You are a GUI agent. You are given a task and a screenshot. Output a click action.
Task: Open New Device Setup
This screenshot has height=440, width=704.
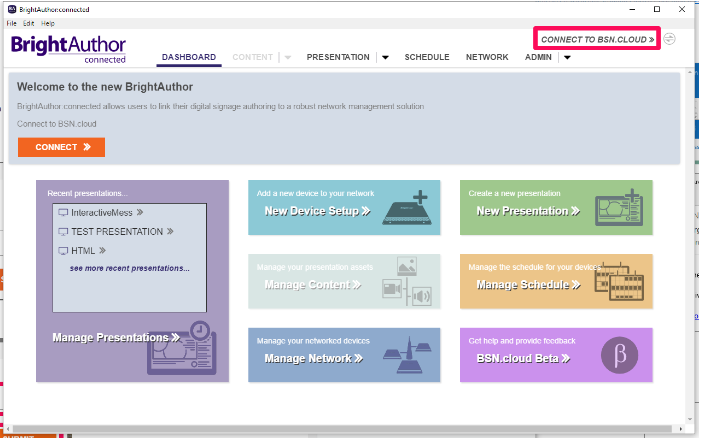[317, 211]
